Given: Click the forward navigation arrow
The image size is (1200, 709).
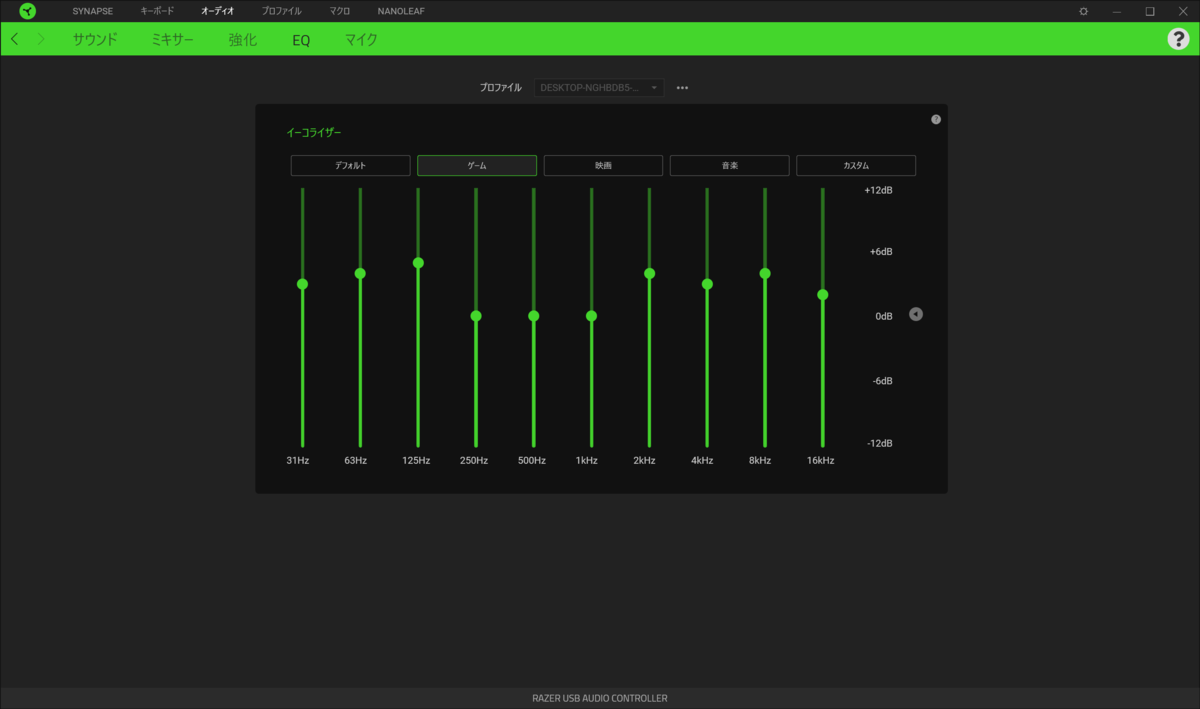Looking at the screenshot, I should pos(41,39).
